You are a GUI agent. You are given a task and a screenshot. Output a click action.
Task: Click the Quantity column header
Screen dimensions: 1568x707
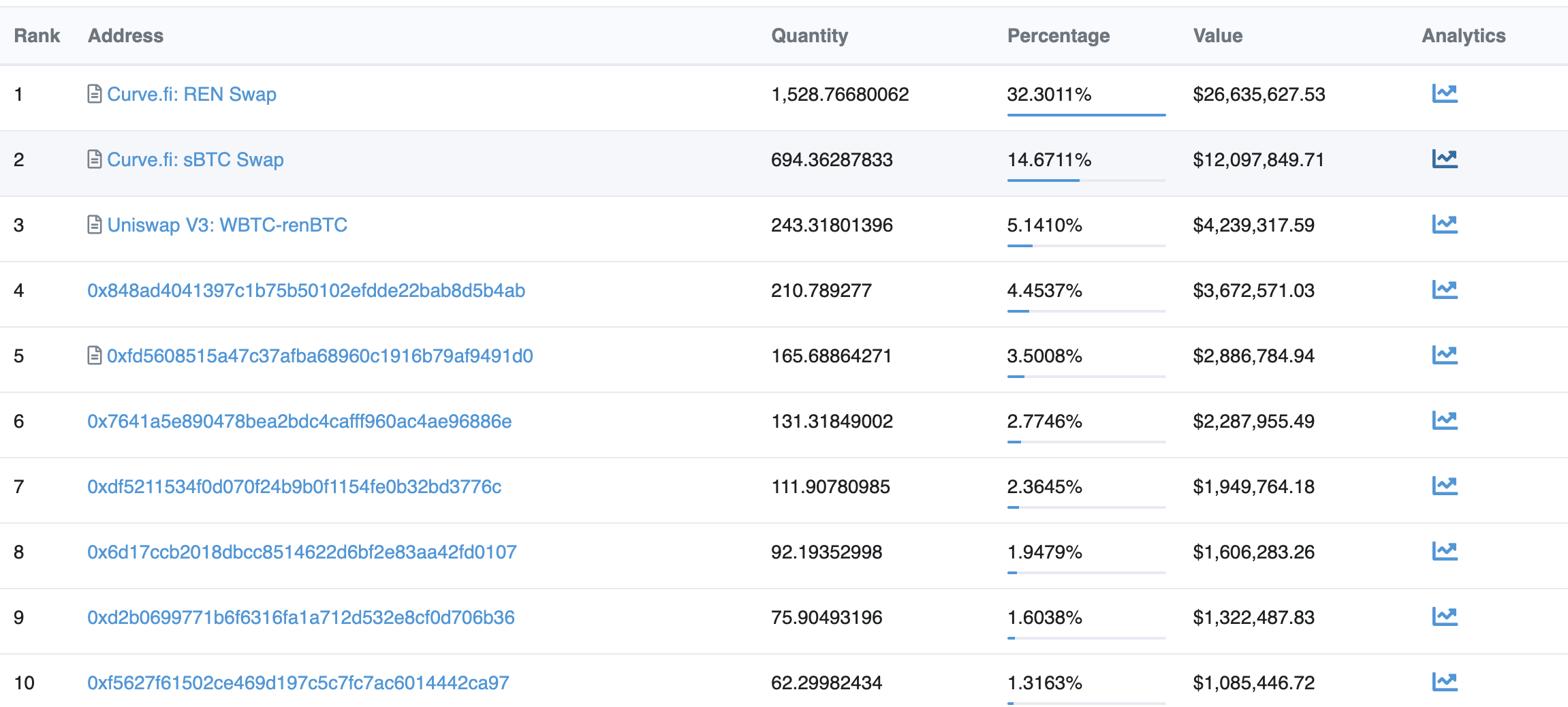809,35
